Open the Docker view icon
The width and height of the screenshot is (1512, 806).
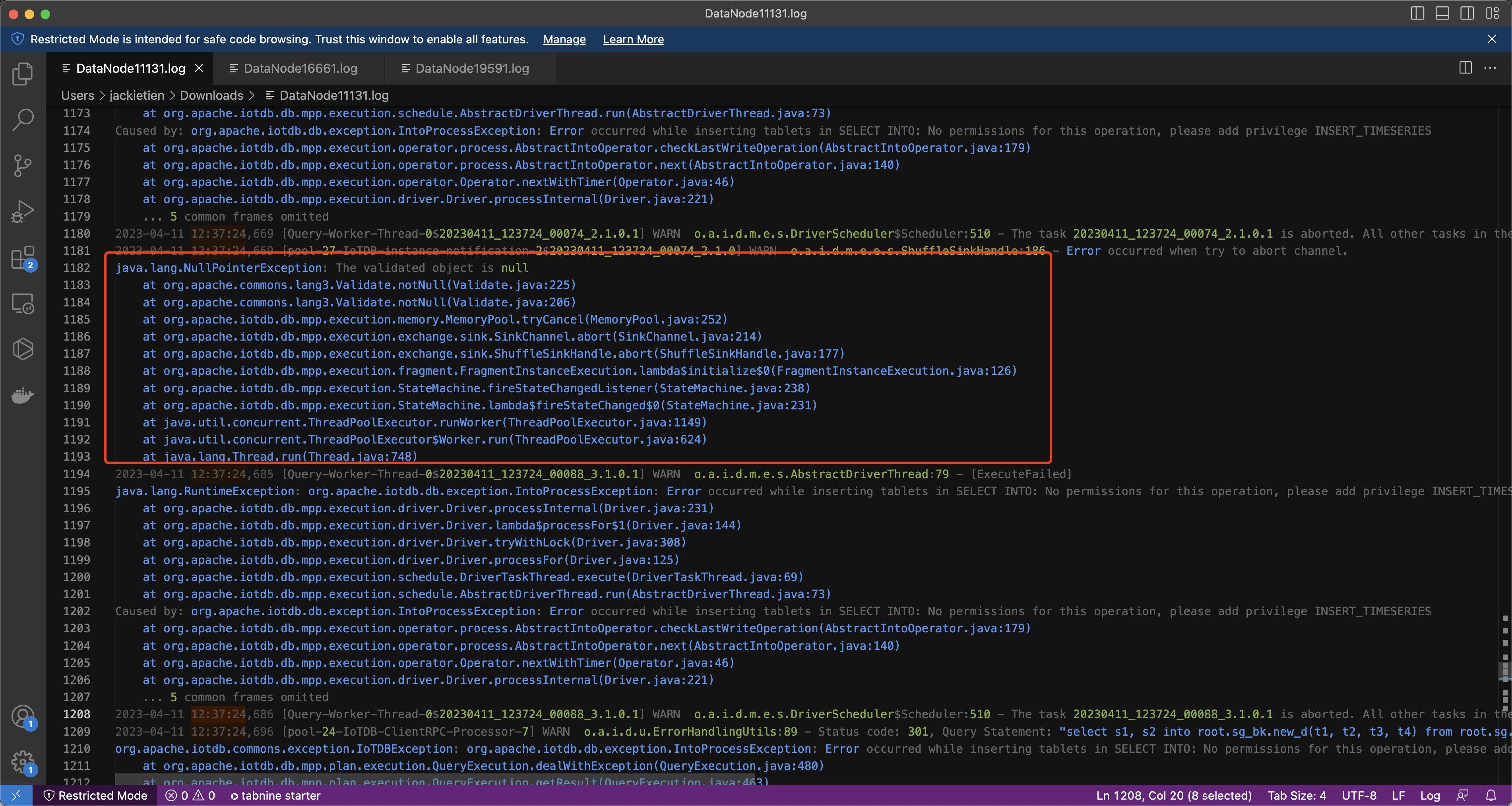(22, 395)
